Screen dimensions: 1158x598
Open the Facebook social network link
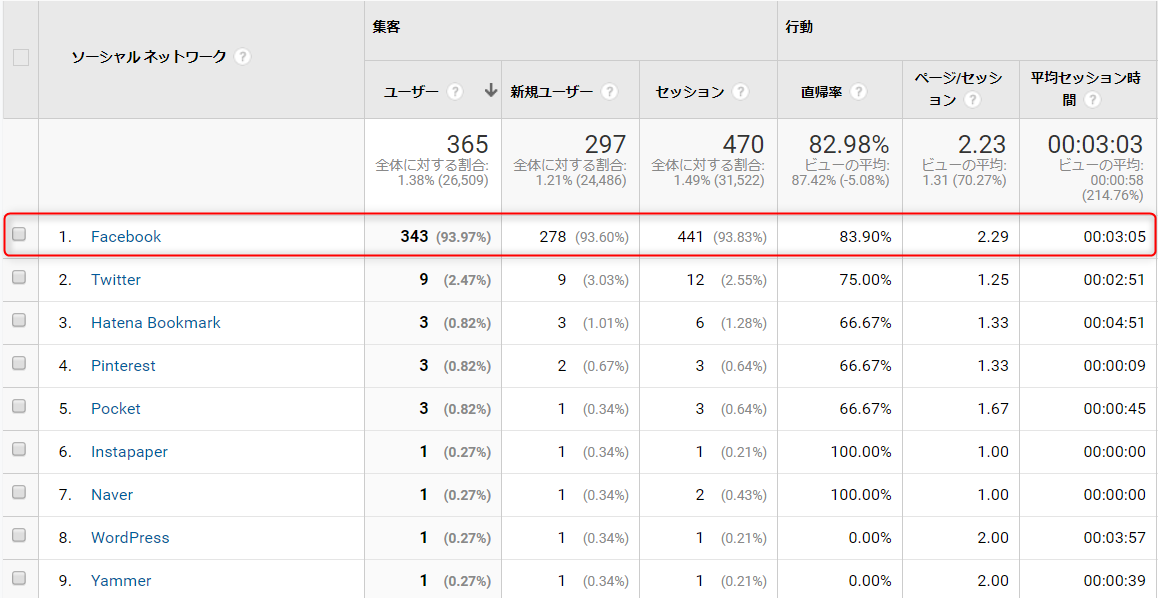126,237
